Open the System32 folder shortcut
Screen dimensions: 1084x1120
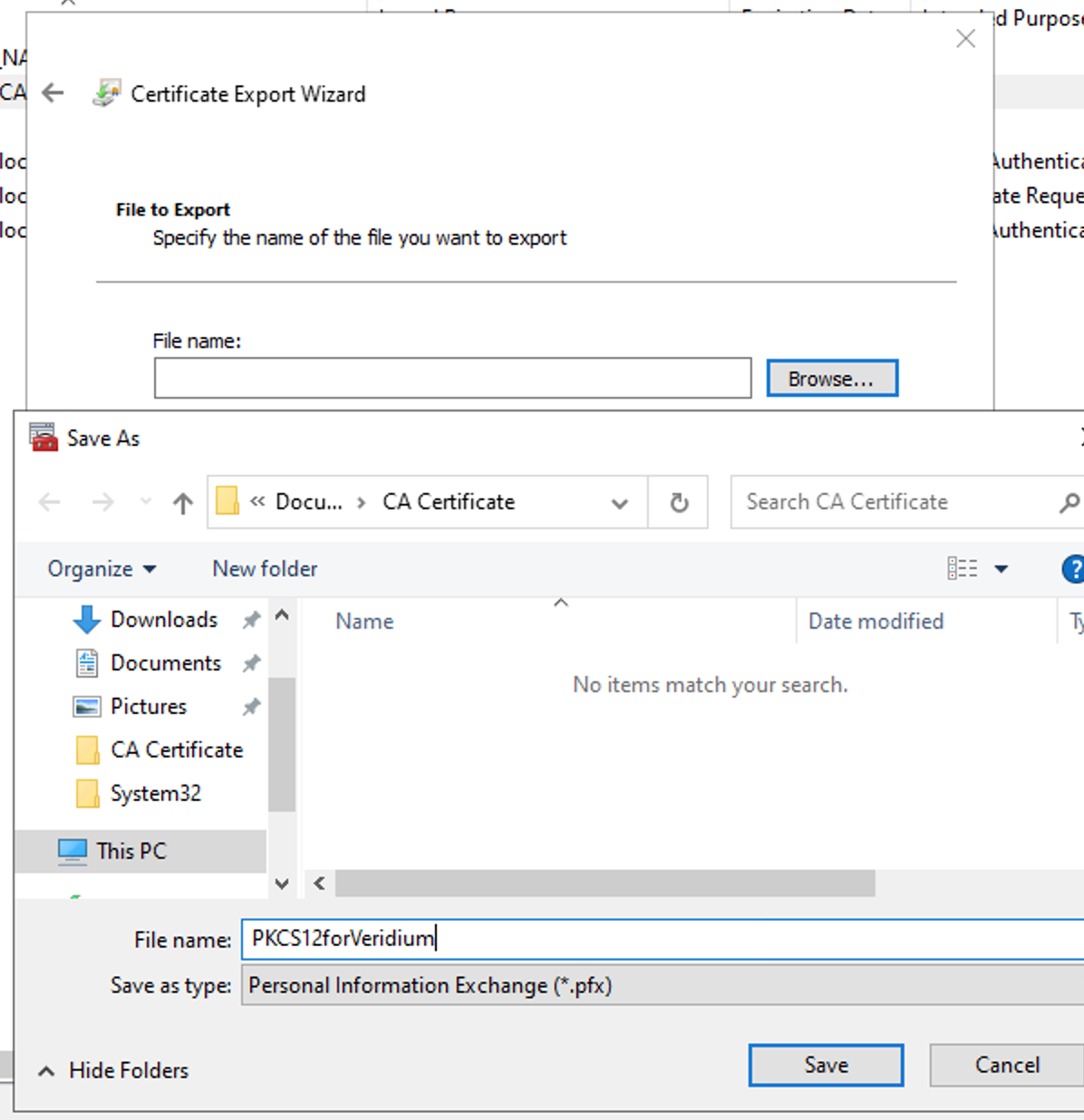pyautogui.click(x=155, y=794)
